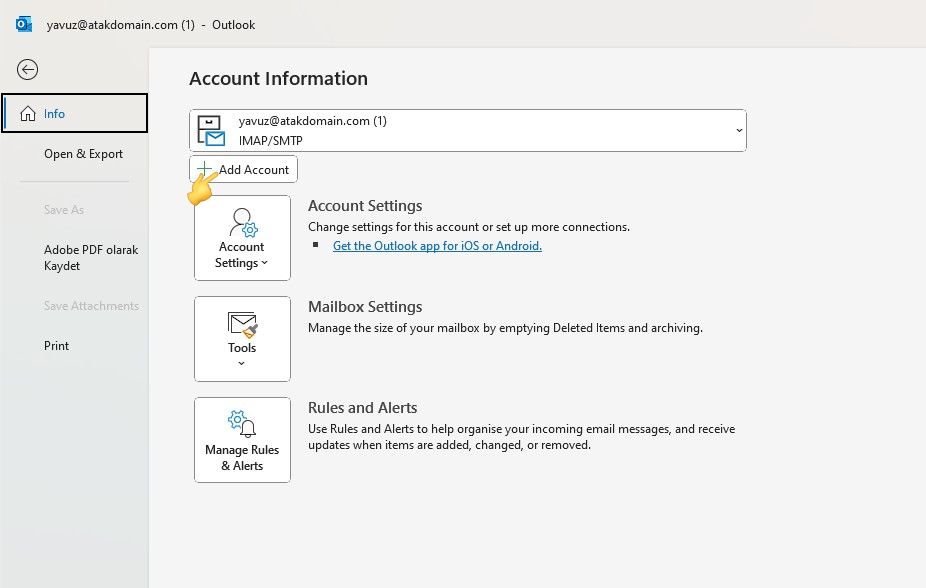Viewport: 926px width, 588px height.
Task: Select Open & Export from the sidebar
Action: pos(83,154)
